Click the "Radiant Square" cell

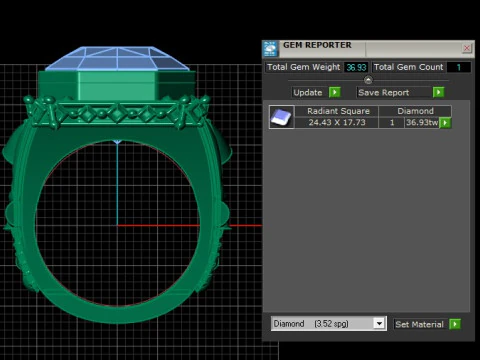pos(337,111)
